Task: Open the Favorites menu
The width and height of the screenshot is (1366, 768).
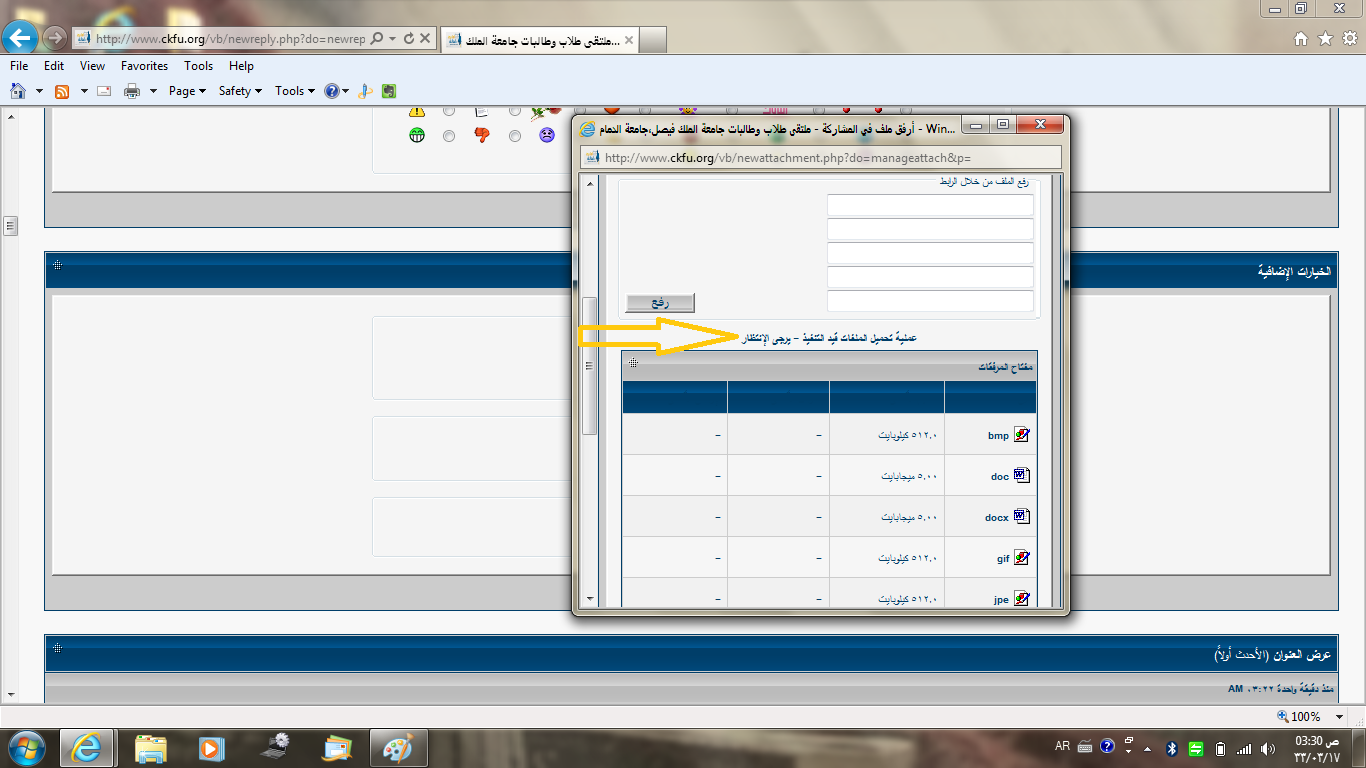Action: click(144, 66)
